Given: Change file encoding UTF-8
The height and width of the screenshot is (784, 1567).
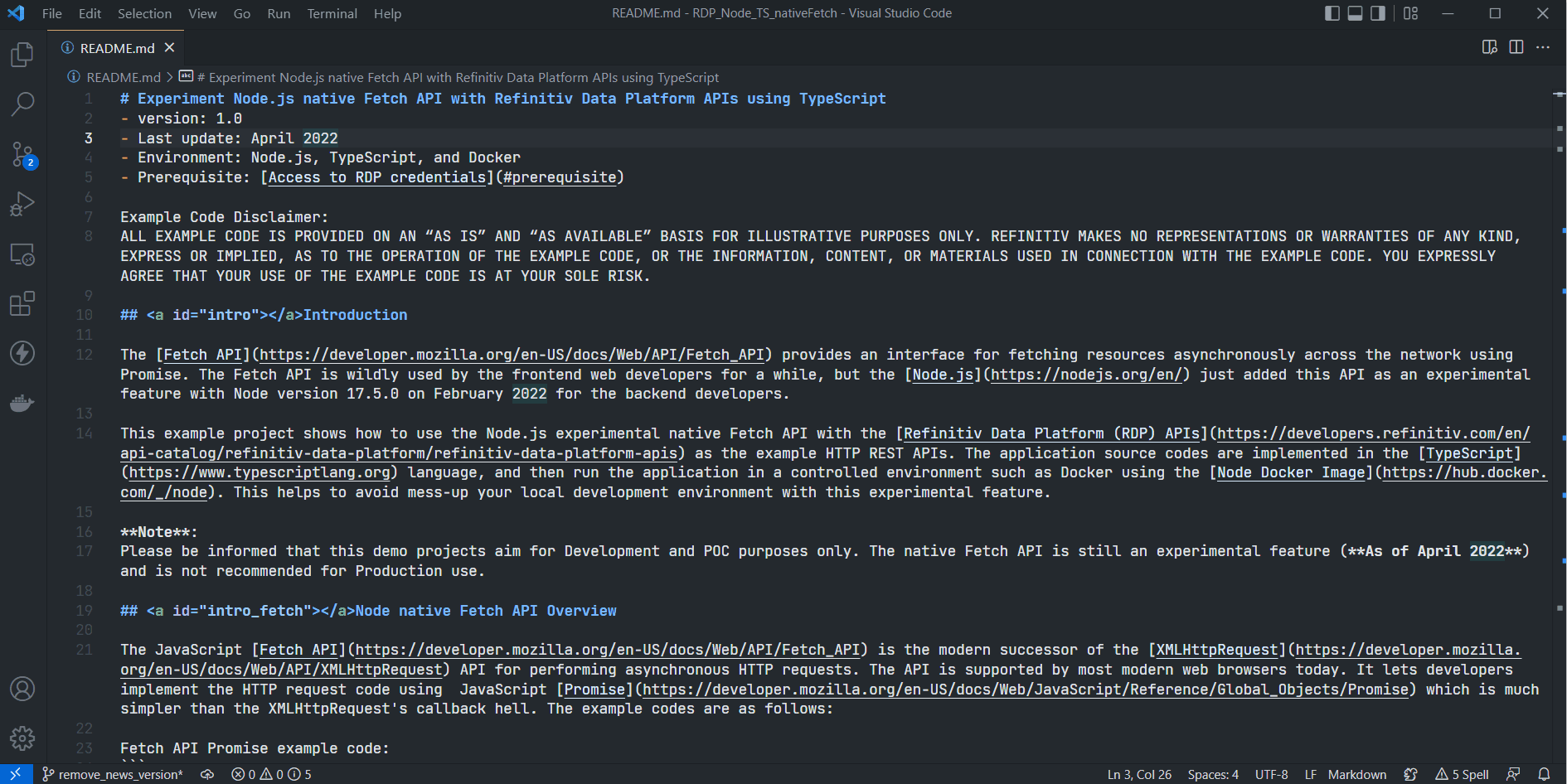Looking at the screenshot, I should (1271, 774).
